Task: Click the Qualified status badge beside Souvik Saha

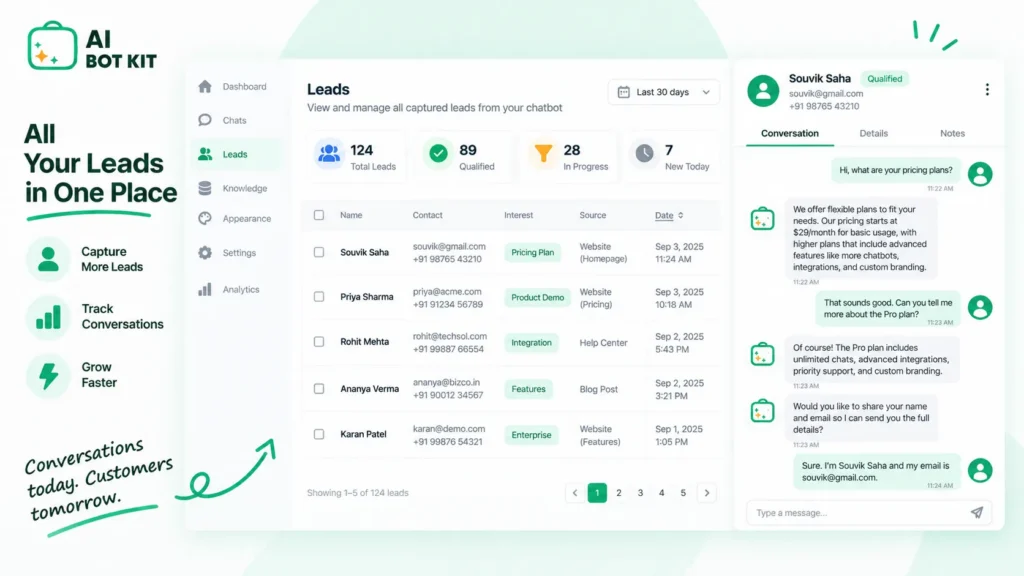Action: pos(884,79)
